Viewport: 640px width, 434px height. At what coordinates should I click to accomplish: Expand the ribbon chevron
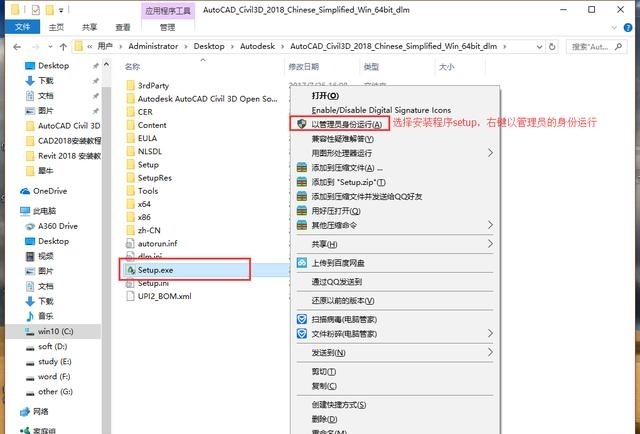(614, 28)
